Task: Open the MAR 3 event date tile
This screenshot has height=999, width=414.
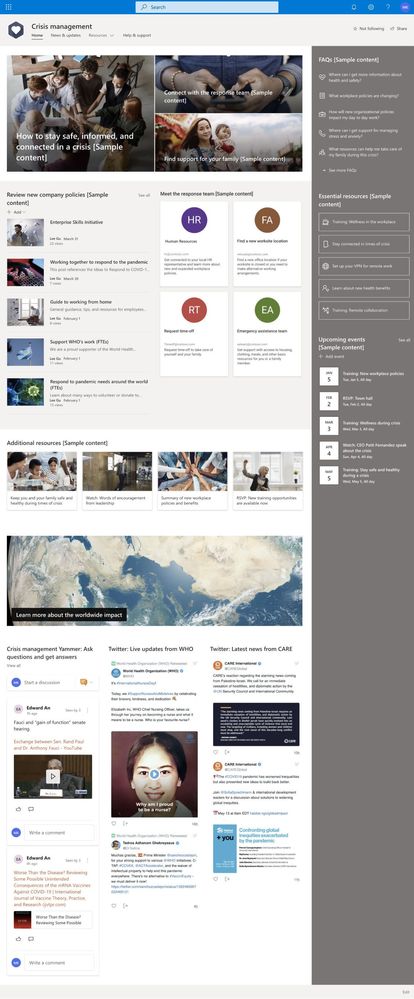Action: [329, 426]
